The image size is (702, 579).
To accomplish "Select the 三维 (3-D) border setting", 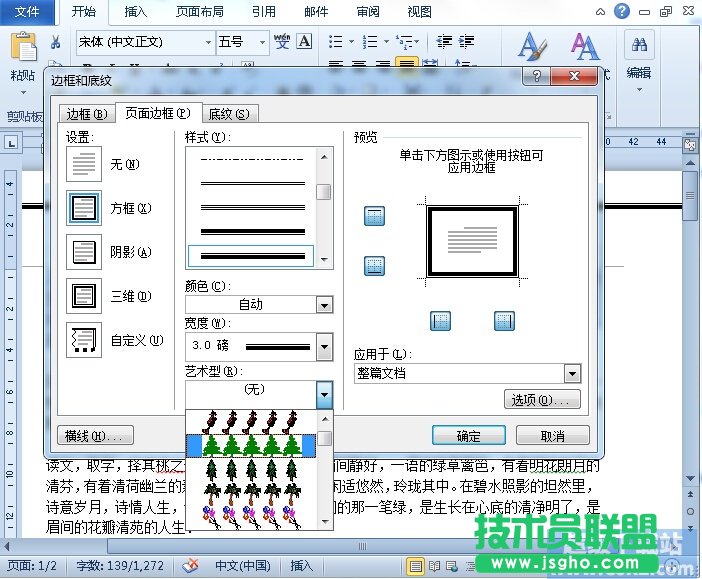I will (x=84, y=296).
